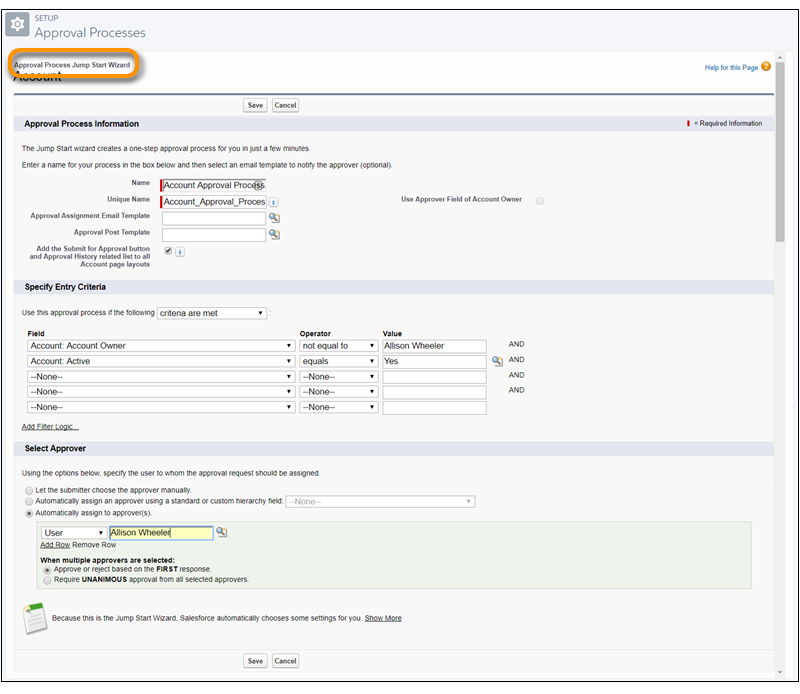The width and height of the screenshot is (800, 694).
Task: Click the Approval Processes page title
Action: click(x=90, y=33)
